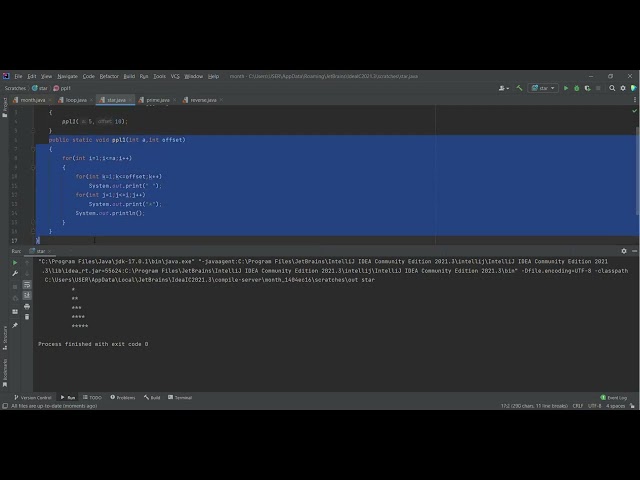The height and width of the screenshot is (480, 640).
Task: Open the Structure tool window sidebar button
Action: (x=5, y=338)
